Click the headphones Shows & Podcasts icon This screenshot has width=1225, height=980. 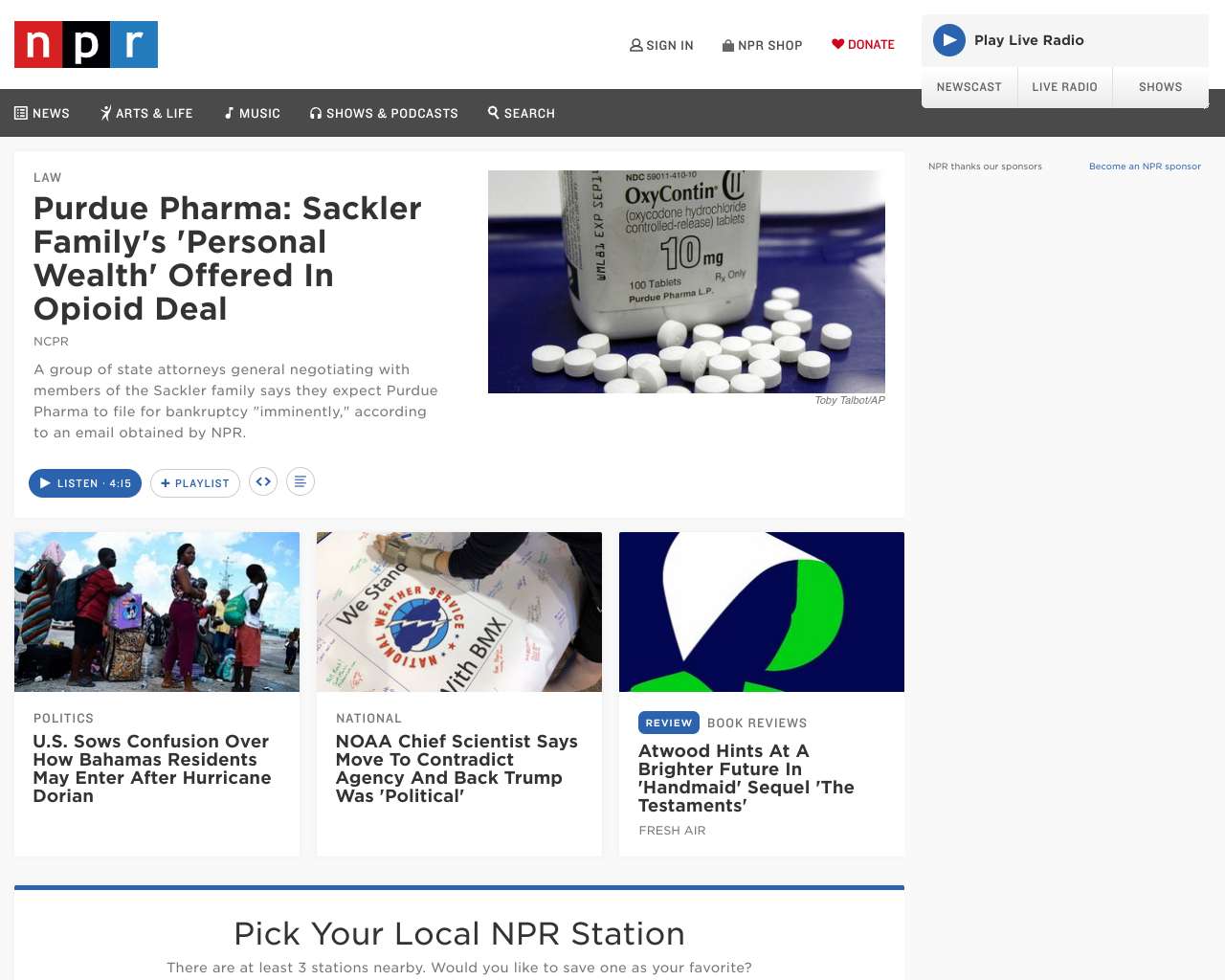[316, 113]
